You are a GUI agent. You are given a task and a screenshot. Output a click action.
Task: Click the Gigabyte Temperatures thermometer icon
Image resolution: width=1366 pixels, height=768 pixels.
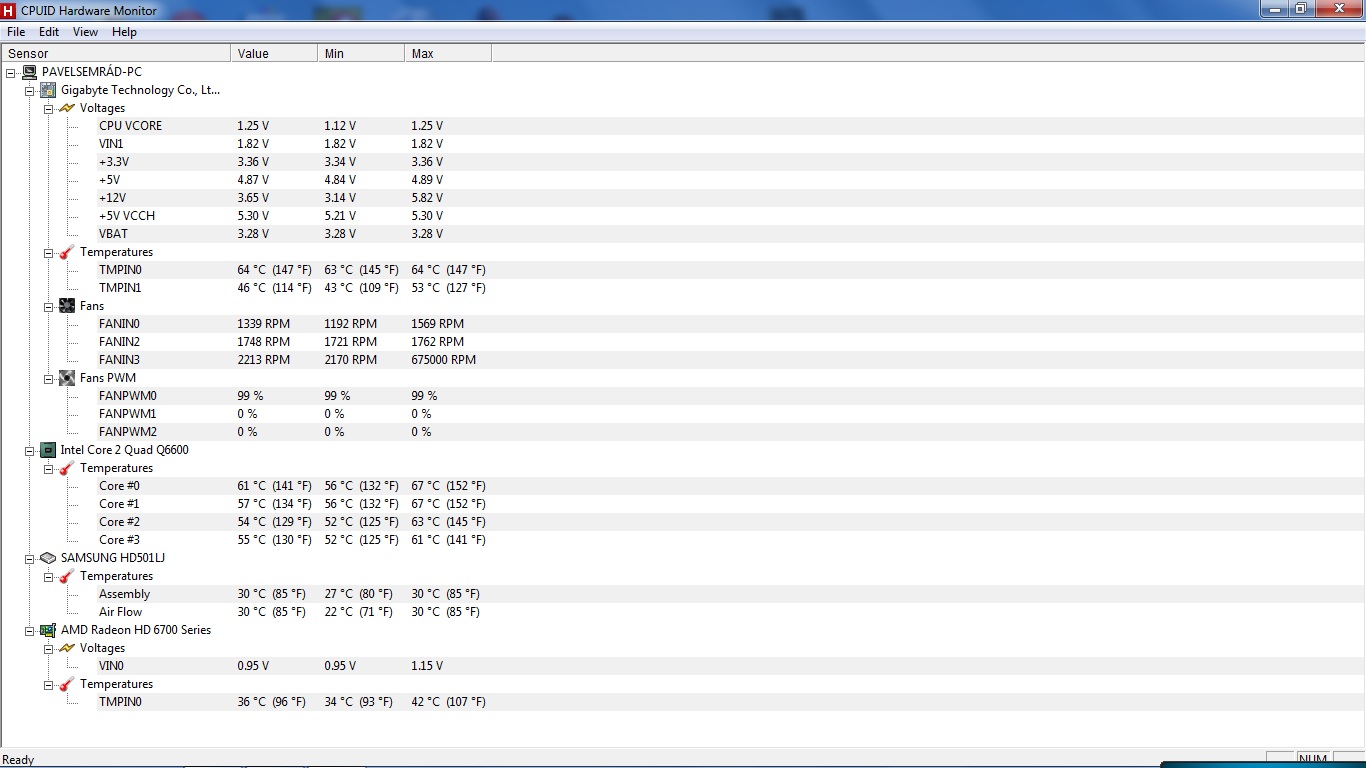[x=67, y=252]
